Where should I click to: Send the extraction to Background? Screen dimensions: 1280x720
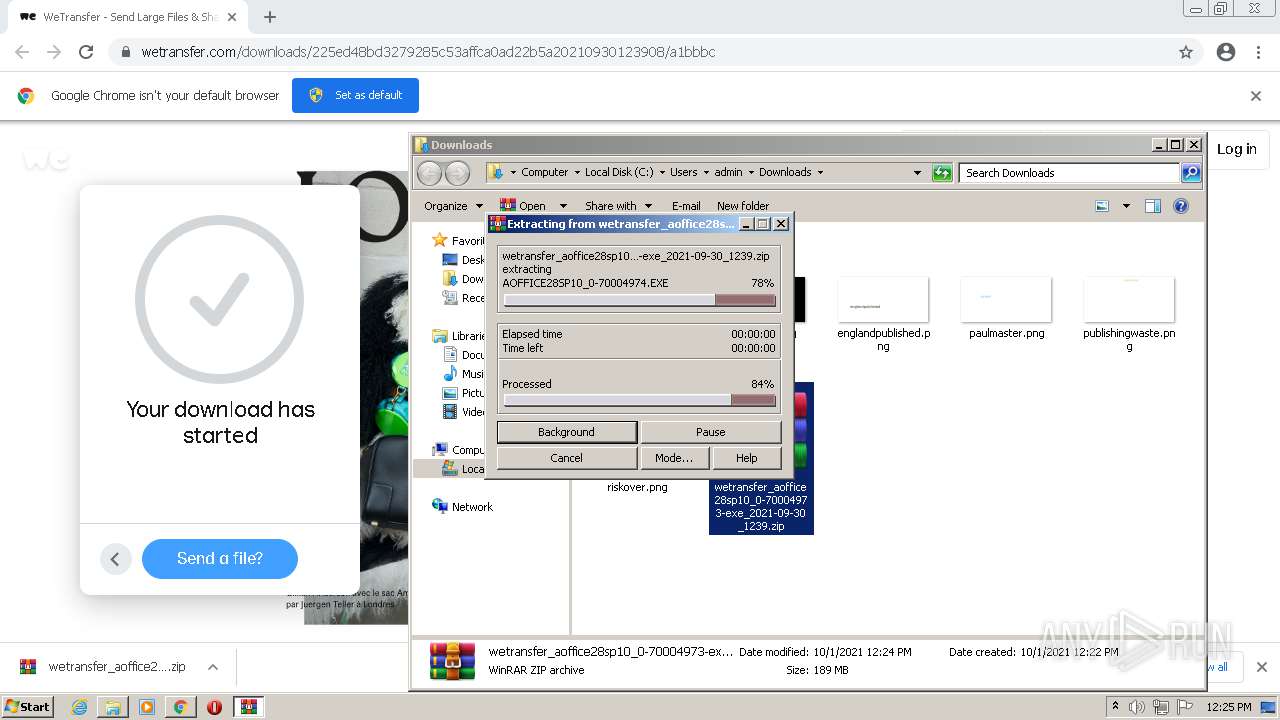coord(566,432)
